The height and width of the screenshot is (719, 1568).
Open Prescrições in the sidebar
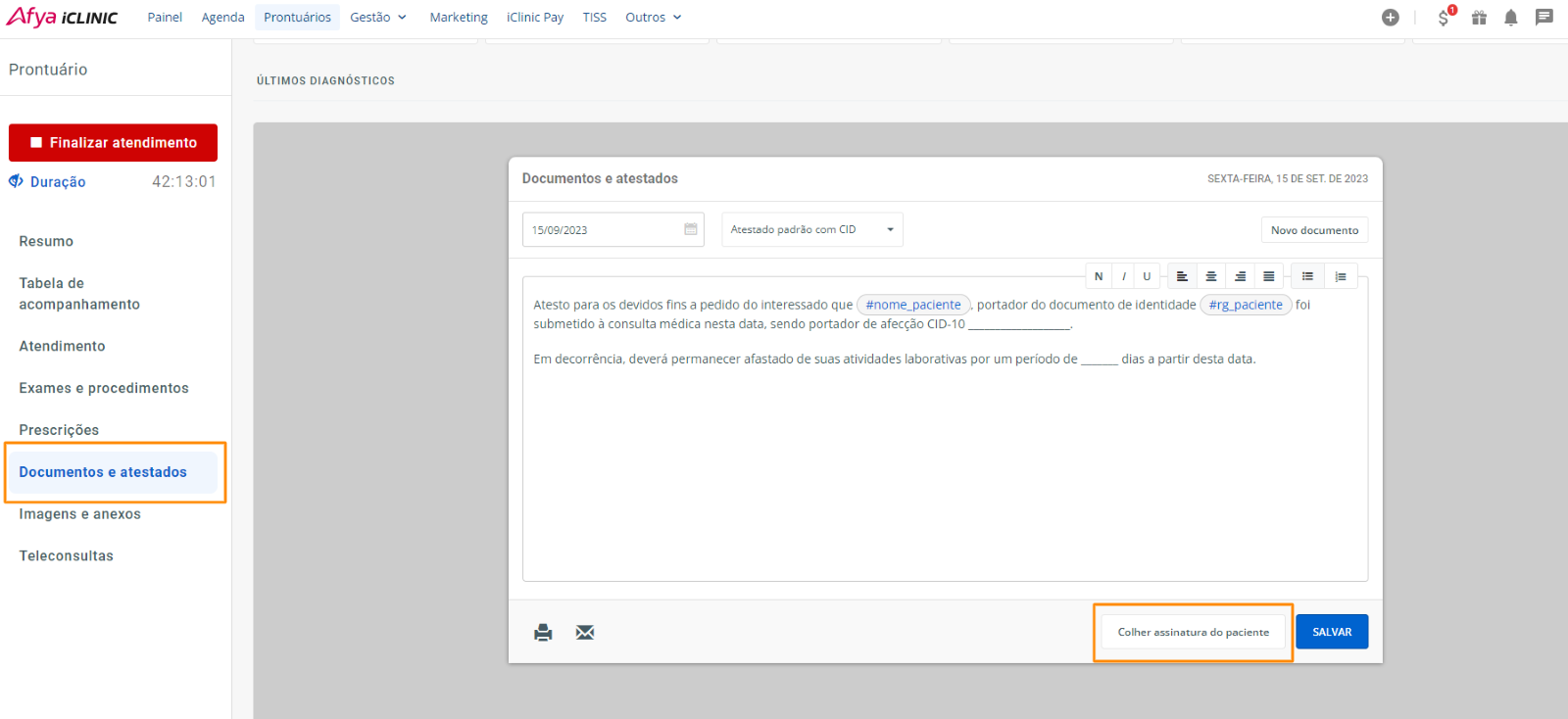[59, 430]
